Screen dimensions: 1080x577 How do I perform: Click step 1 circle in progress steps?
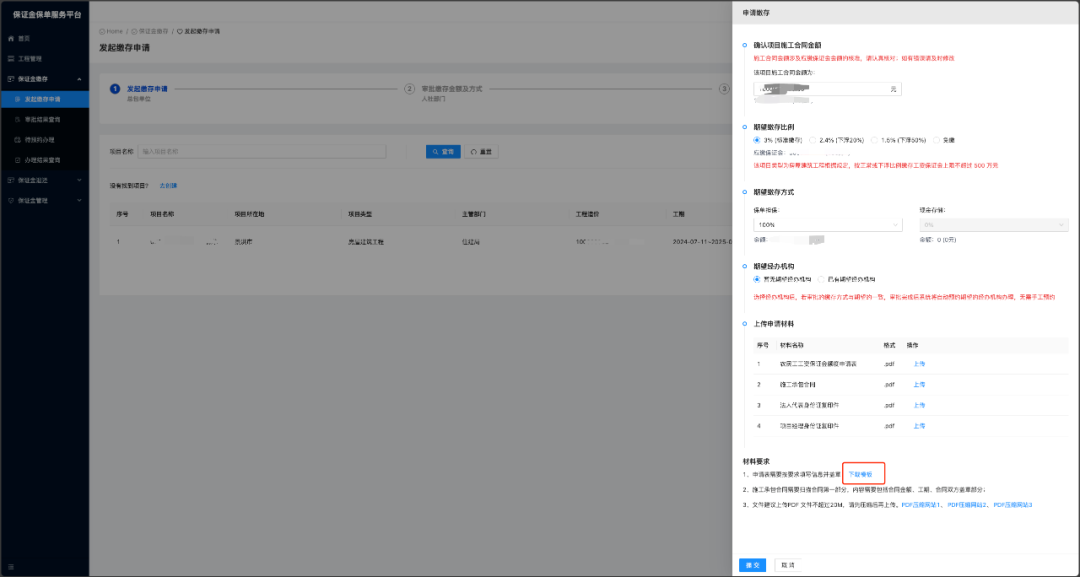[x=115, y=89]
